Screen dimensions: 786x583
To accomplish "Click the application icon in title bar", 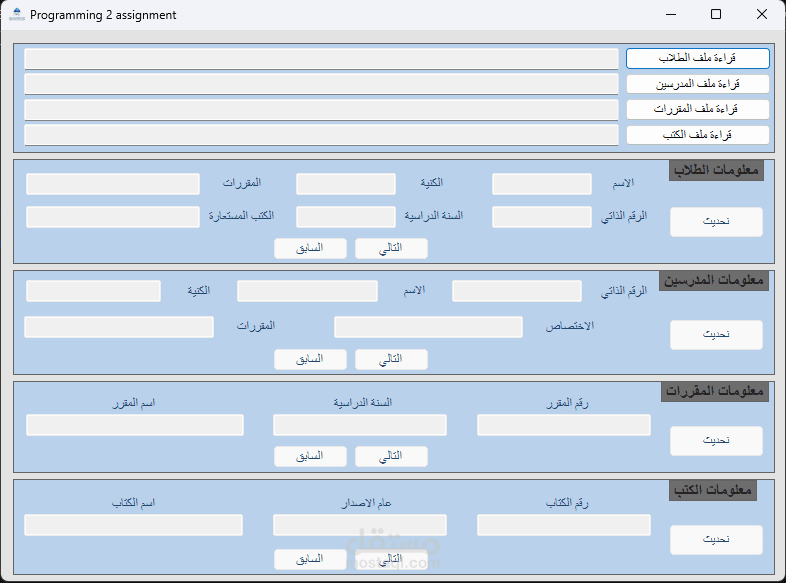I will 17,15.
